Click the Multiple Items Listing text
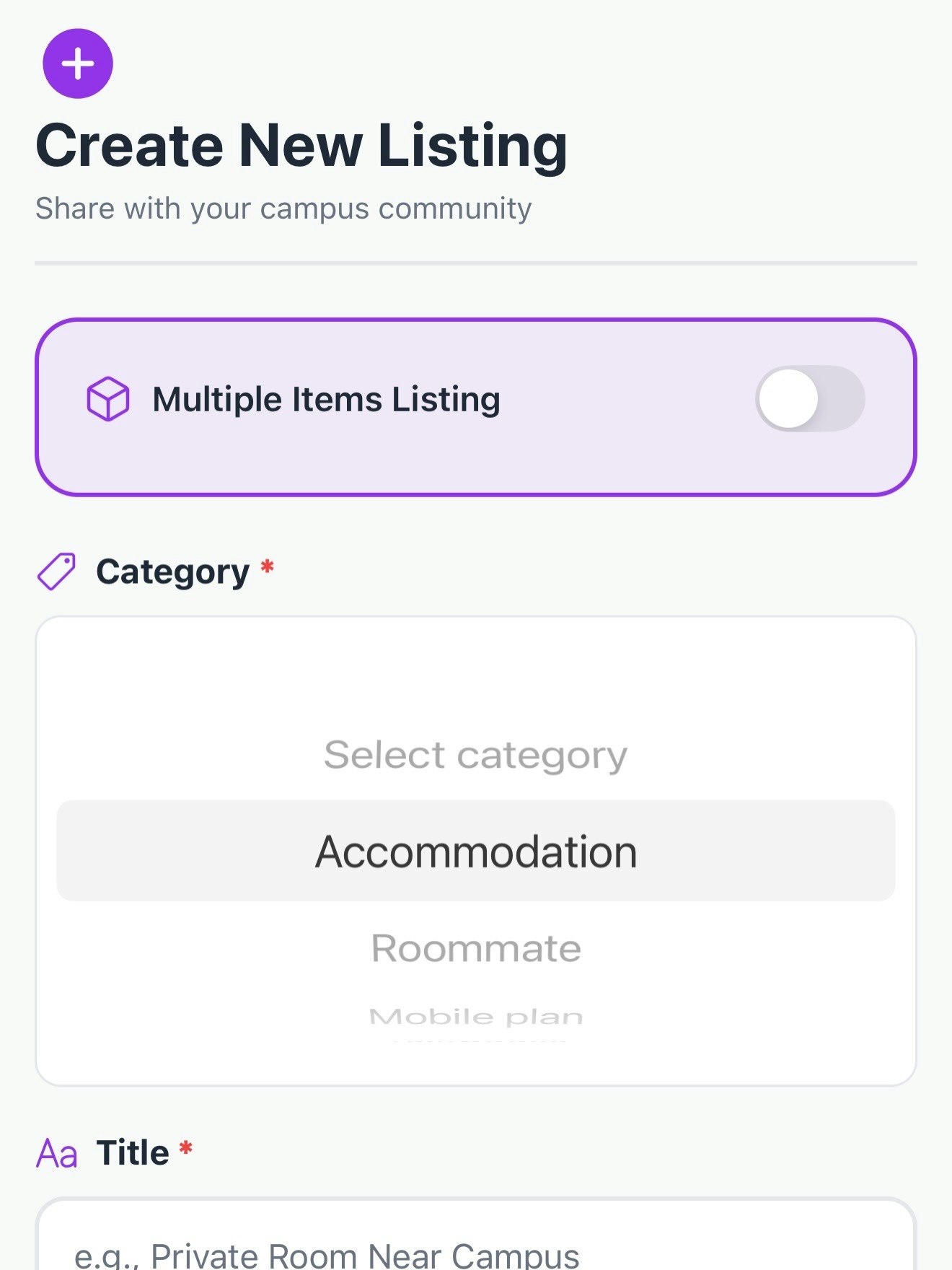952x1270 pixels. pyautogui.click(x=326, y=398)
